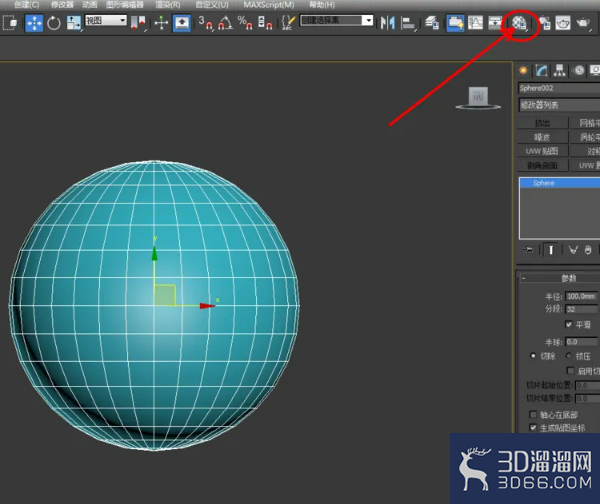Open the 动画 menu
Screen dimensions: 600x504
[90, 5]
